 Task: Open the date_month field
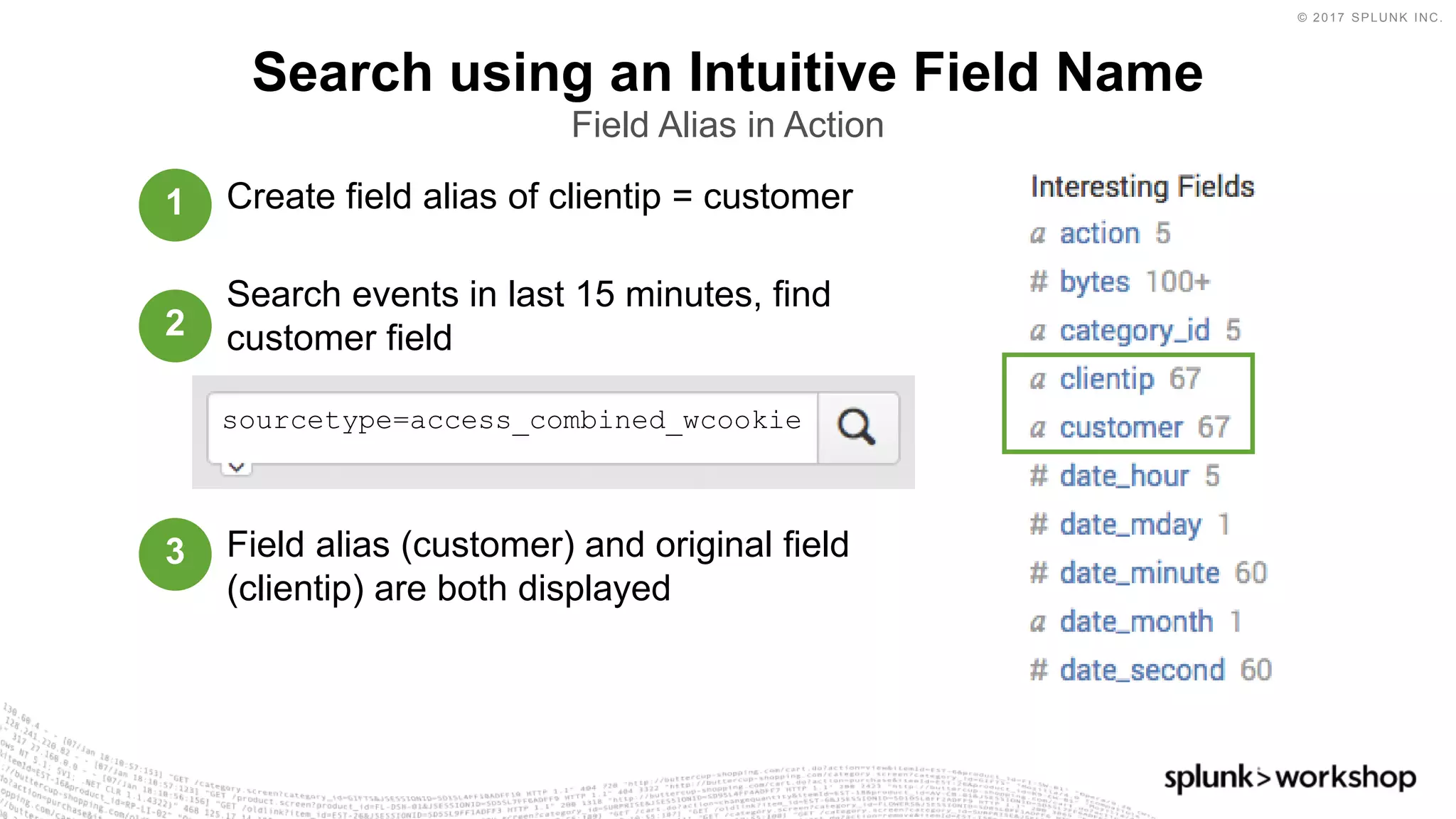[1136, 621]
